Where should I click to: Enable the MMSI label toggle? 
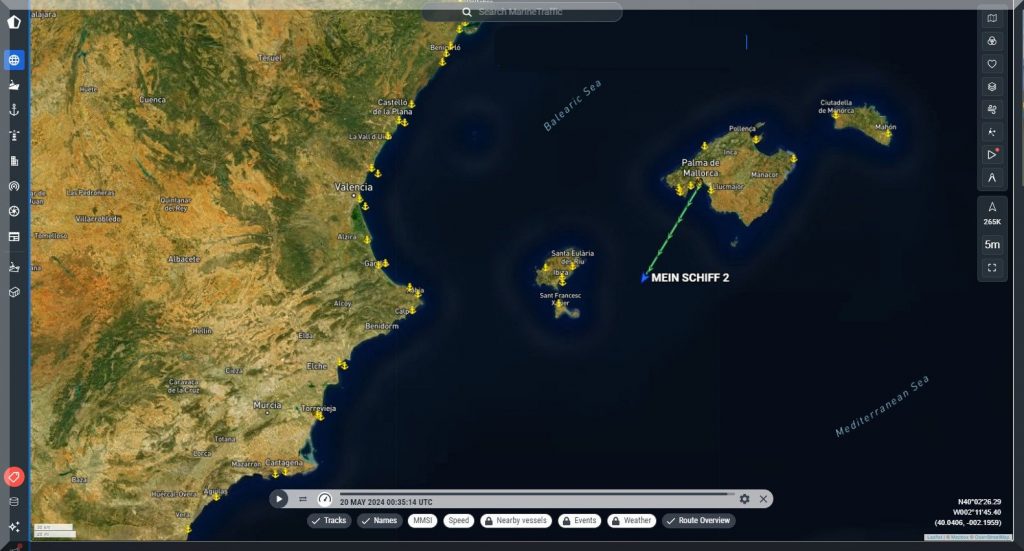[x=422, y=521]
